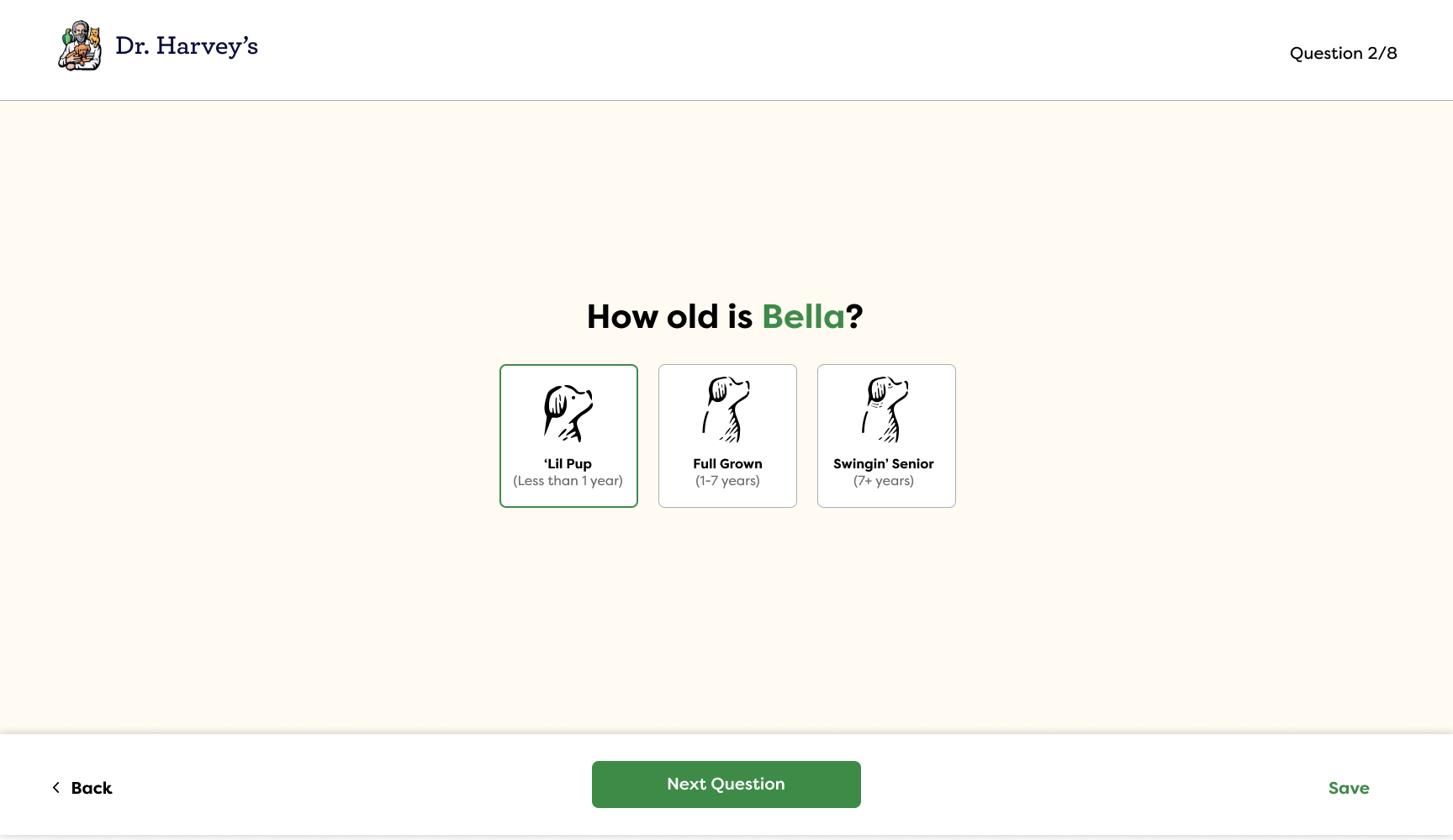Click the "How old is" heading text

tap(669, 317)
